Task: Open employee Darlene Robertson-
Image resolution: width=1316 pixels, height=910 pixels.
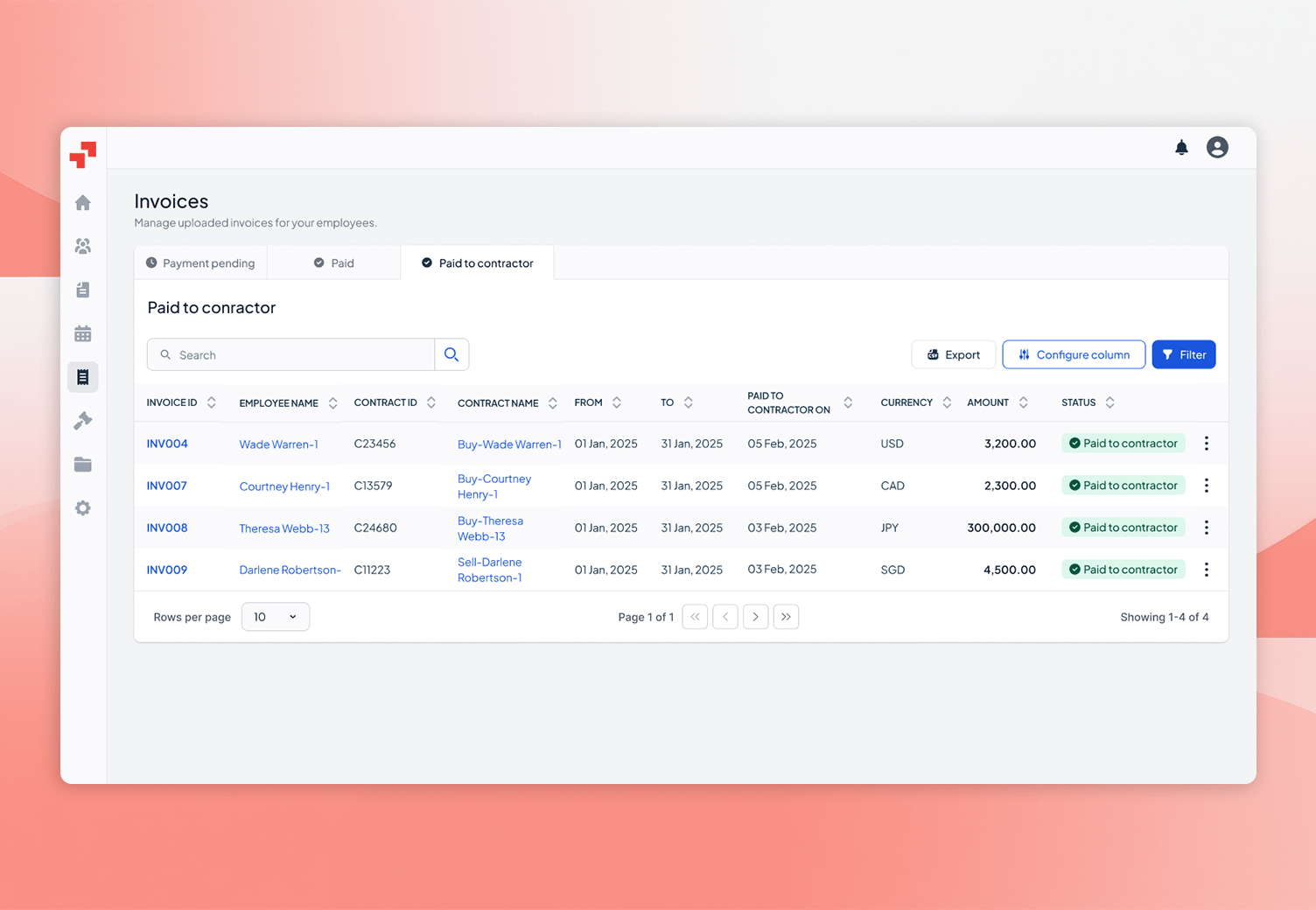Action: point(290,570)
